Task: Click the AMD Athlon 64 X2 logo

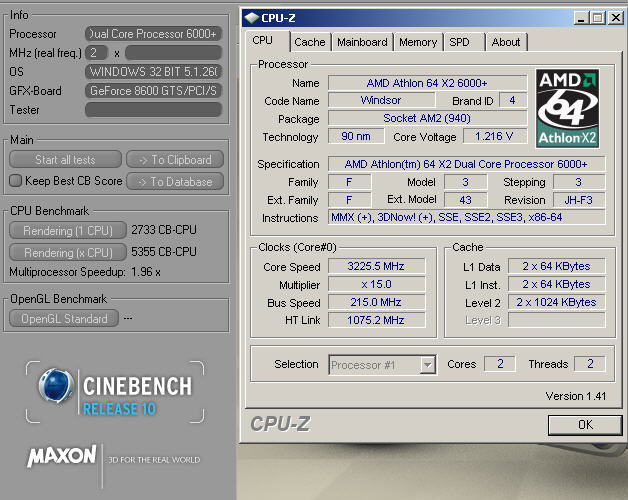Action: click(x=568, y=108)
